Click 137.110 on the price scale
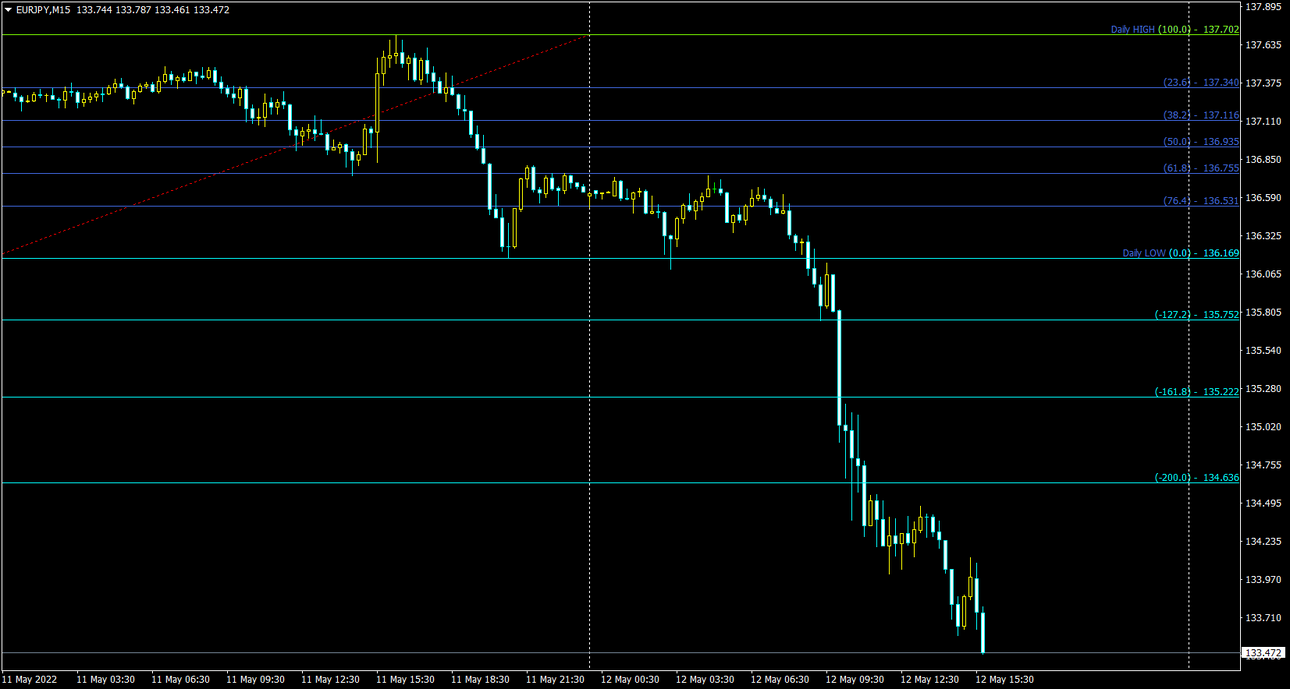This screenshot has width=1290, height=689. 1264,121
